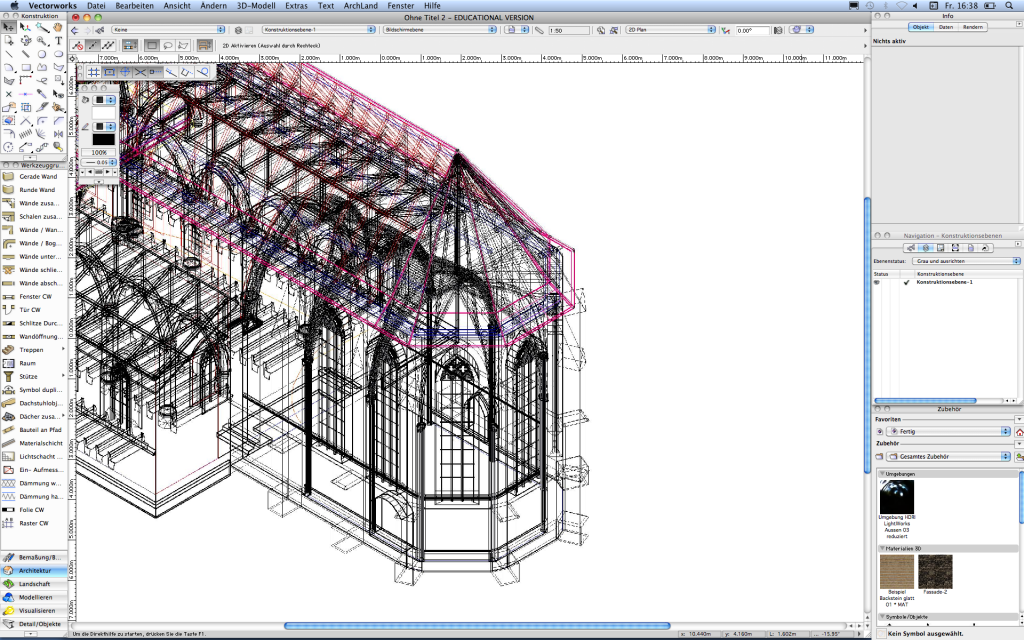Select the Raum tool
Viewport: 1024px width, 640px height.
(33, 363)
